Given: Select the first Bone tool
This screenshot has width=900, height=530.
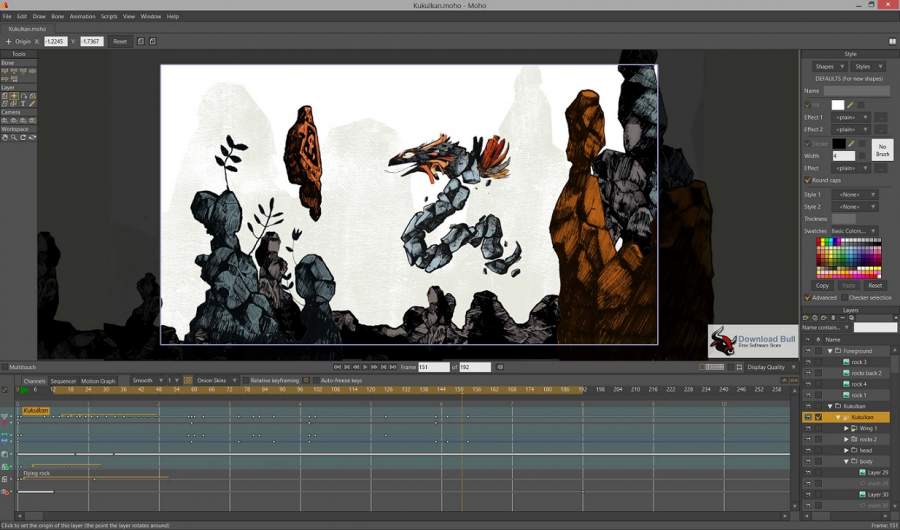Looking at the screenshot, I should click(x=5, y=71).
